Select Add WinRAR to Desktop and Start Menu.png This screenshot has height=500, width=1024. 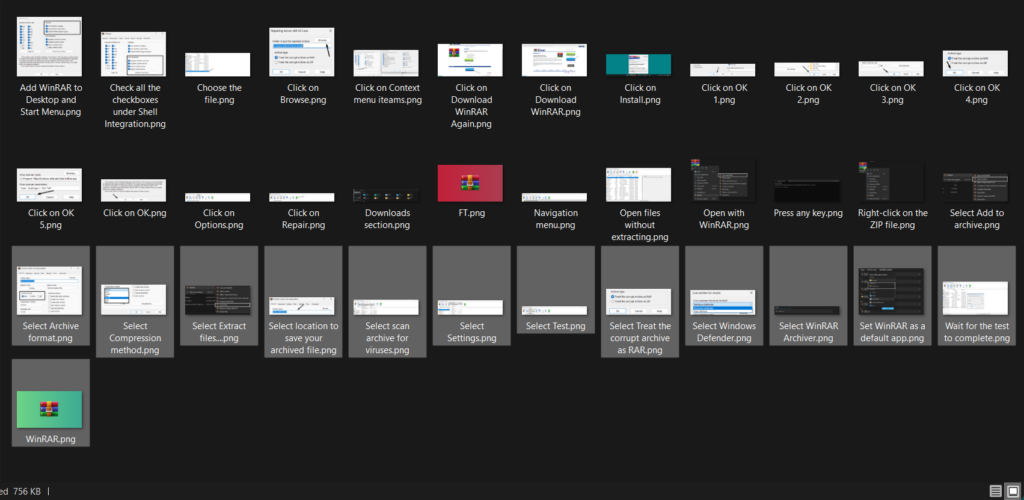(x=50, y=46)
